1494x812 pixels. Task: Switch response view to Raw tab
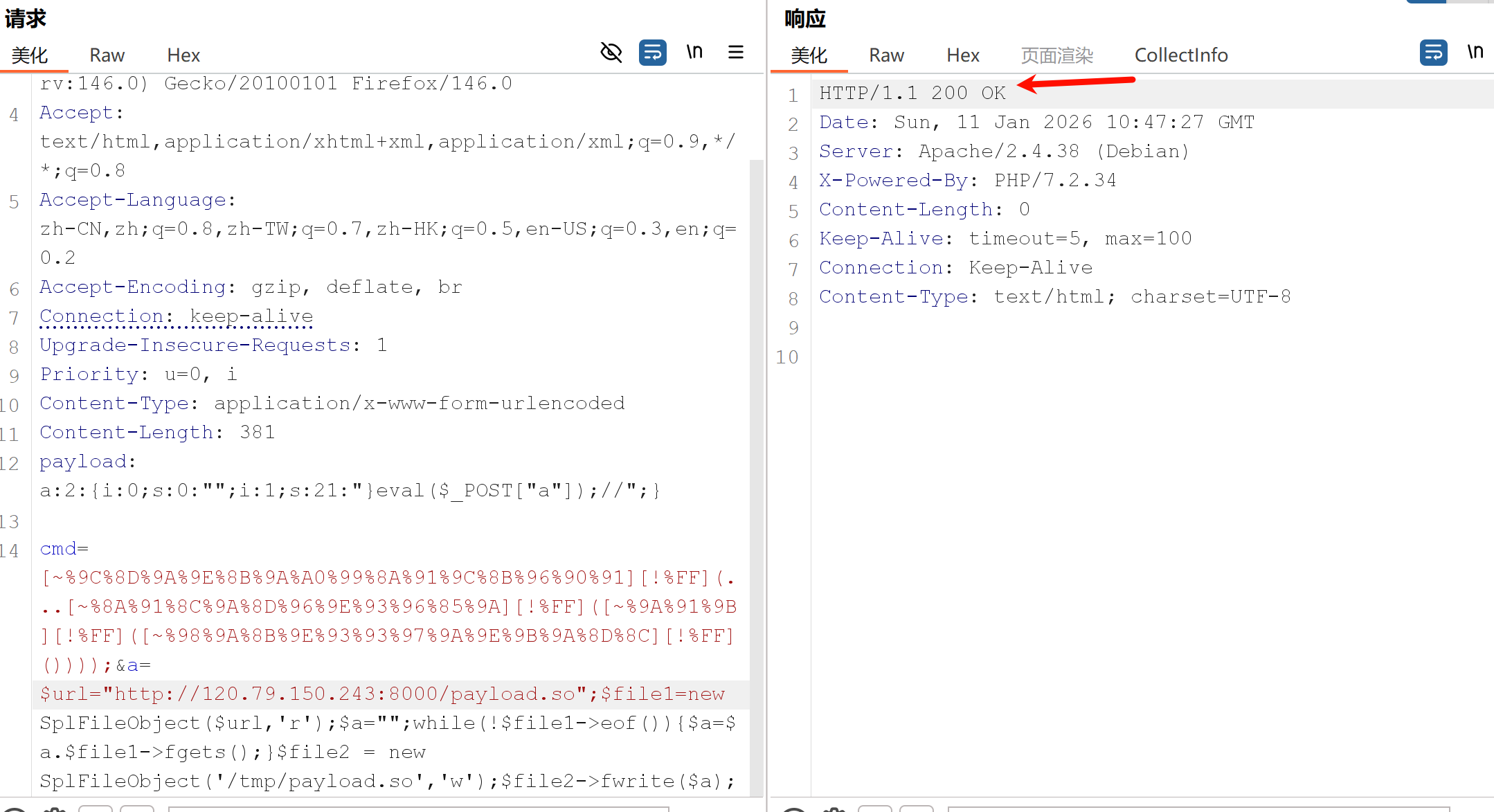[x=886, y=55]
